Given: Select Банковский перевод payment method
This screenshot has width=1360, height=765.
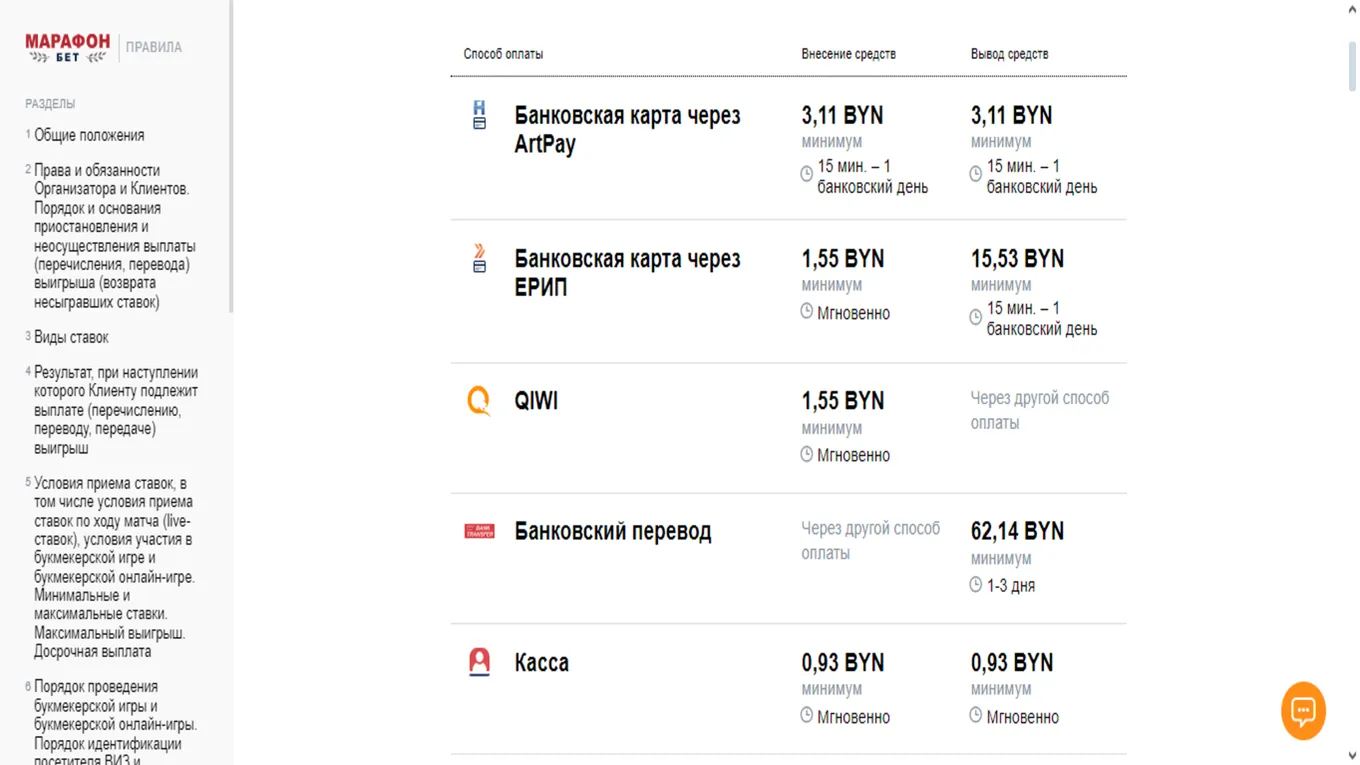Looking at the screenshot, I should (x=613, y=531).
